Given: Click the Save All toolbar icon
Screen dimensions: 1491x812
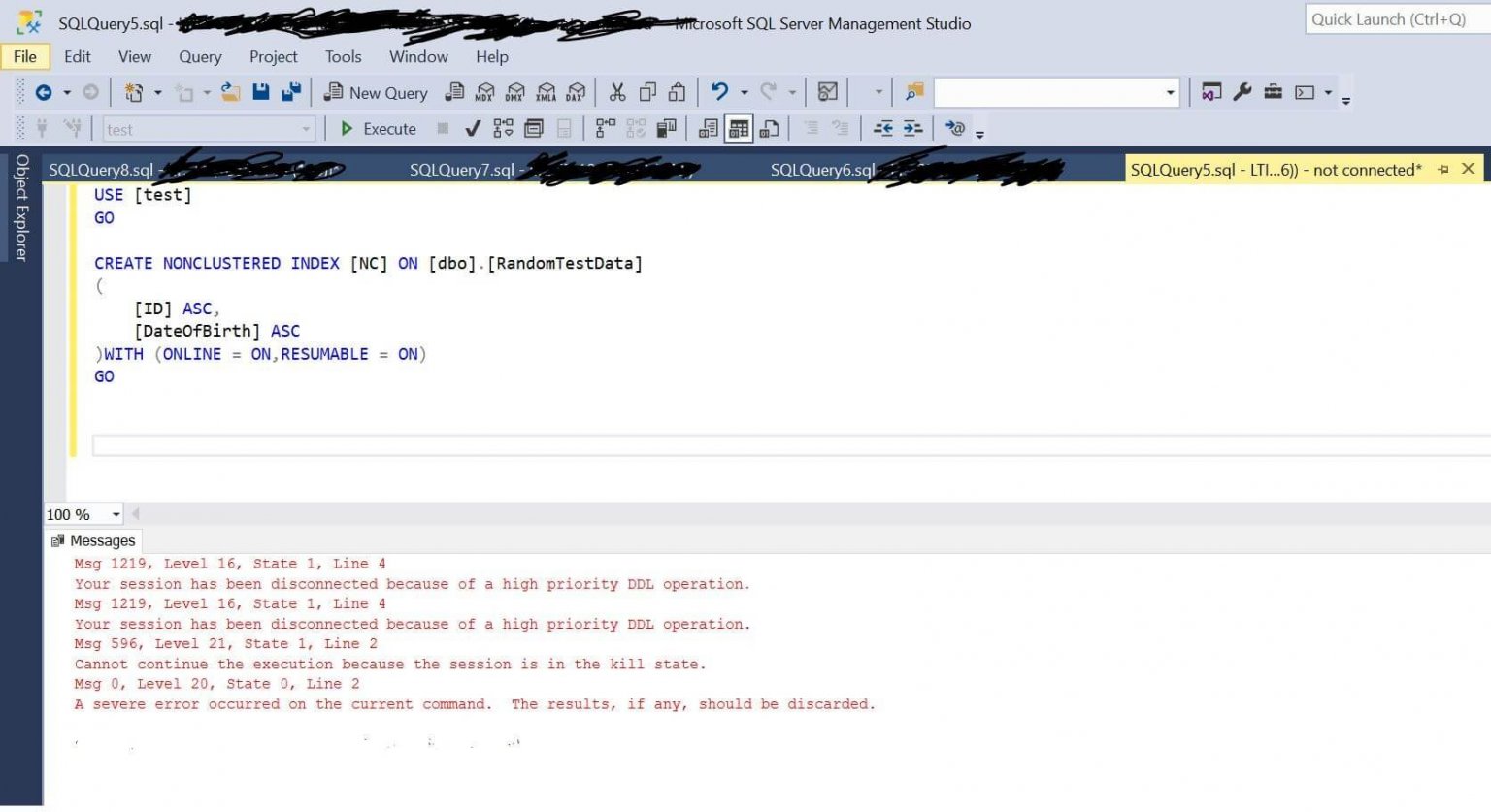Looking at the screenshot, I should [290, 92].
